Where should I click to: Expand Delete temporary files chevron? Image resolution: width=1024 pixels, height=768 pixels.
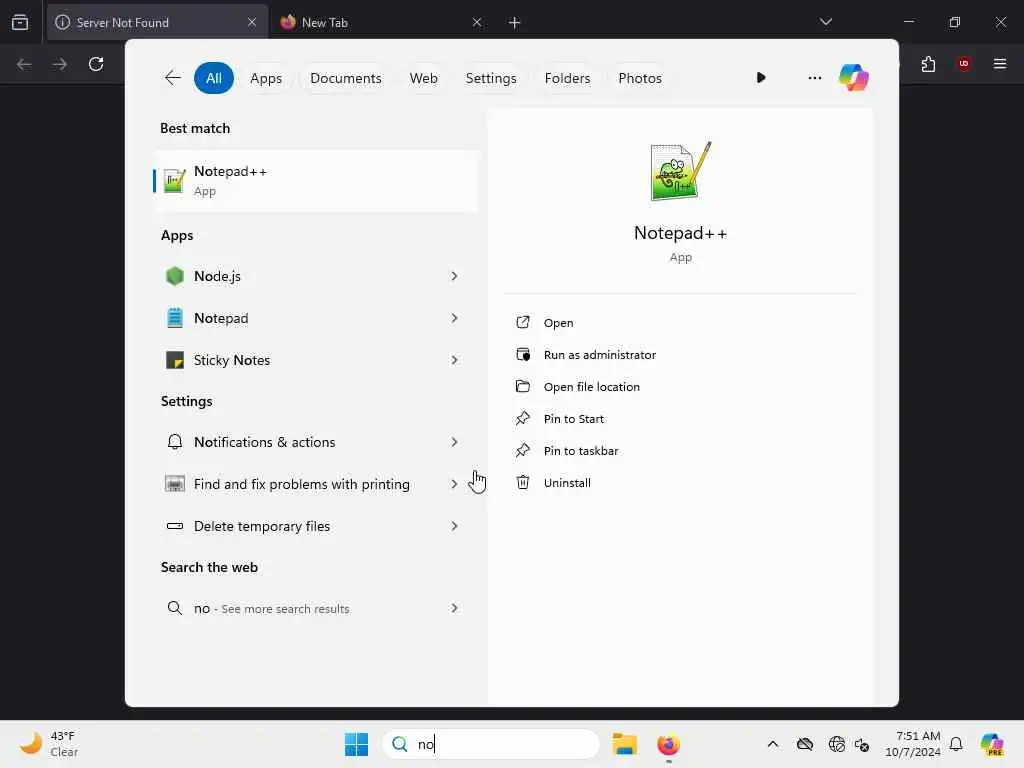(x=455, y=526)
